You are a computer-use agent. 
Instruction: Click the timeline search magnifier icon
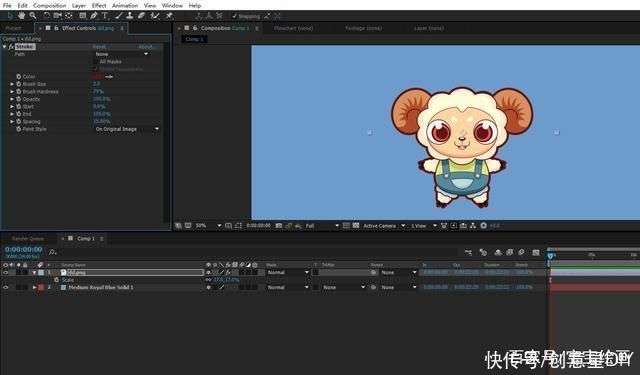click(x=53, y=252)
